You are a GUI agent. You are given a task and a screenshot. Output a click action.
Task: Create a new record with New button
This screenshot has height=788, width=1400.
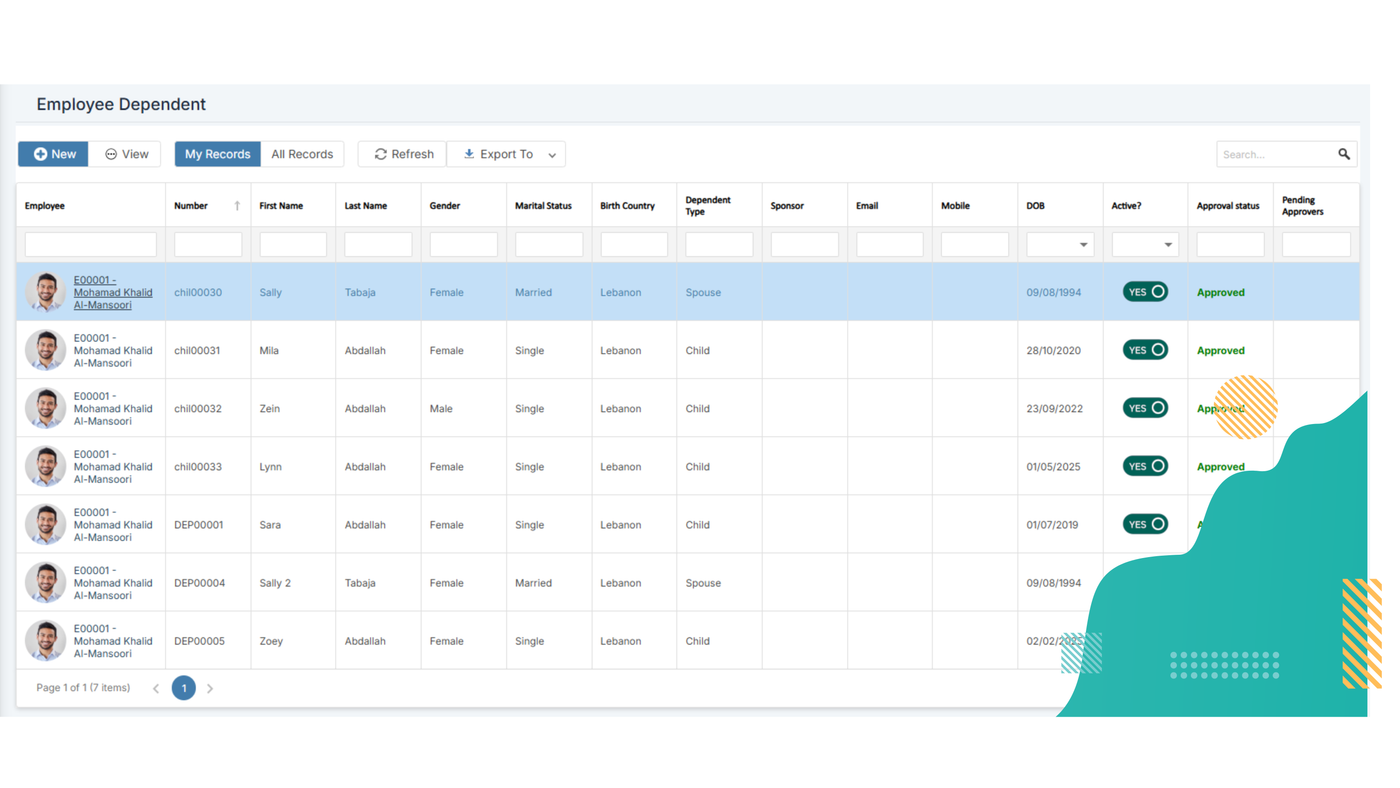(54, 154)
